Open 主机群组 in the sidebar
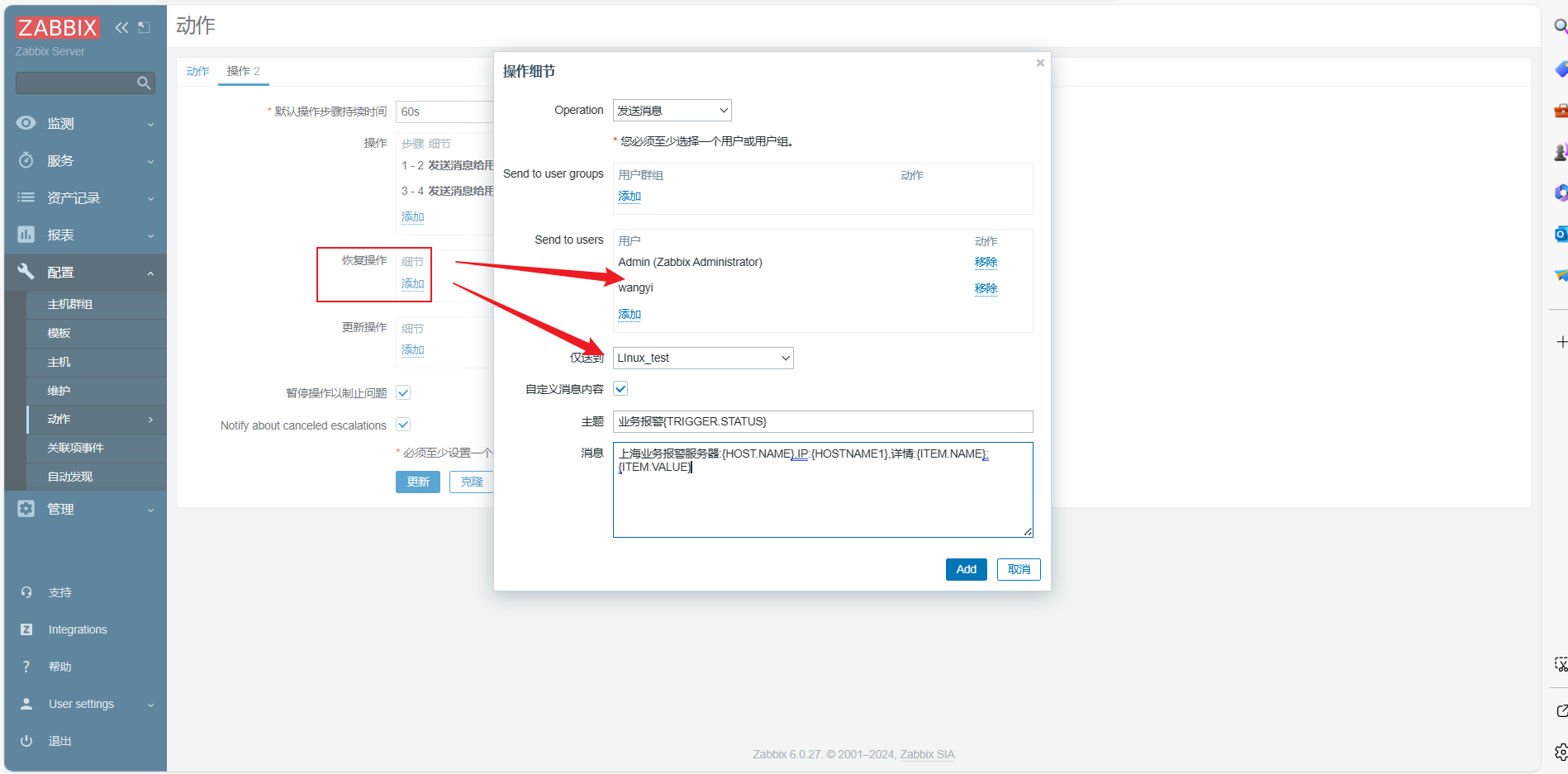The width and height of the screenshot is (1568, 774). click(x=70, y=304)
